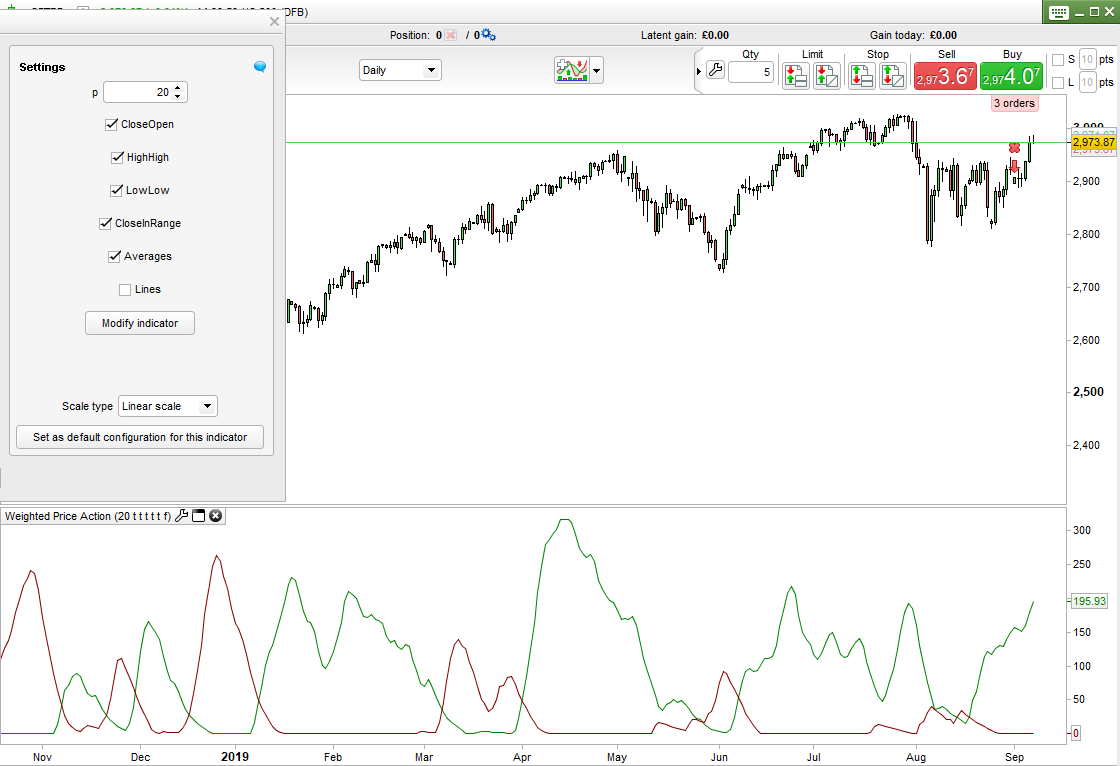Open the Scale type dropdown
Viewport: 1120px width, 766px height.
click(168, 406)
